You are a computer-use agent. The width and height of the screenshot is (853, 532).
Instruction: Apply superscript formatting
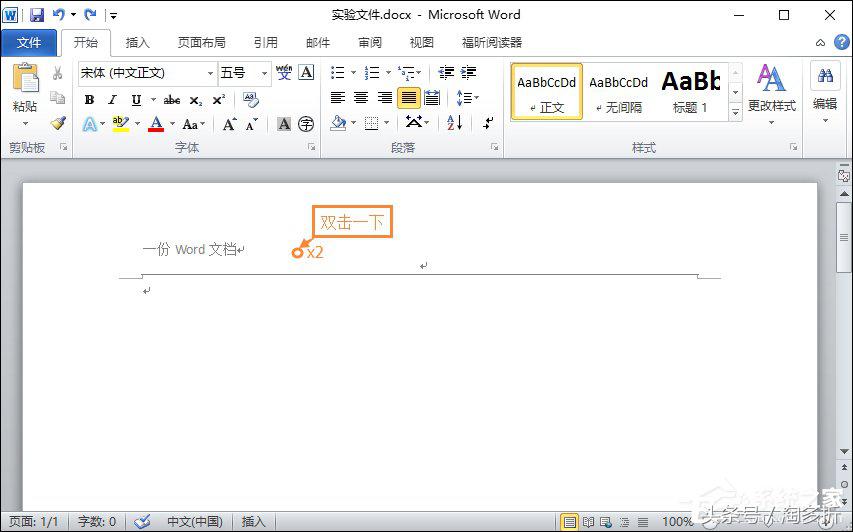click(219, 100)
